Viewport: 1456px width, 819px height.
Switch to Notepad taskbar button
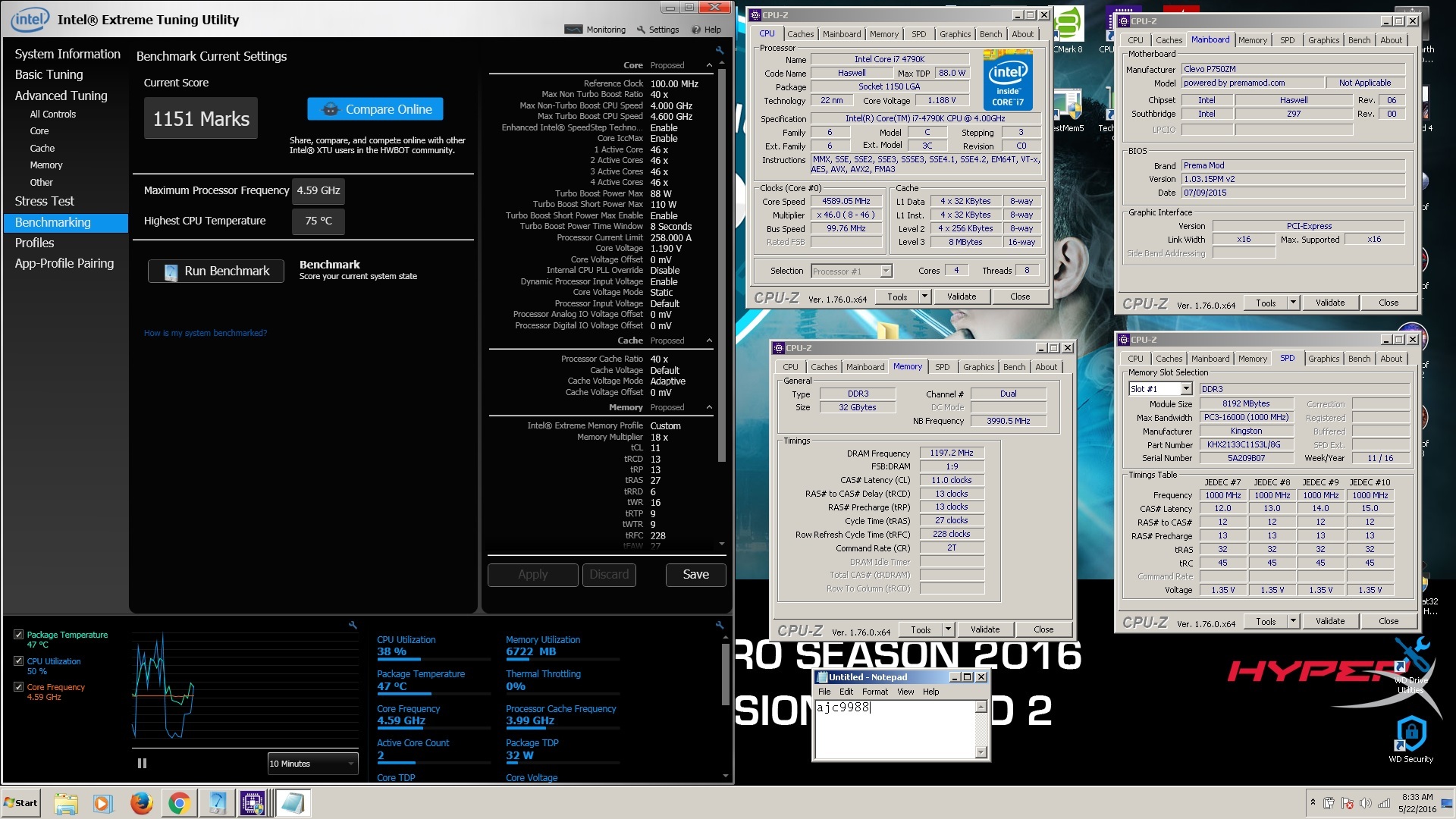(x=292, y=803)
